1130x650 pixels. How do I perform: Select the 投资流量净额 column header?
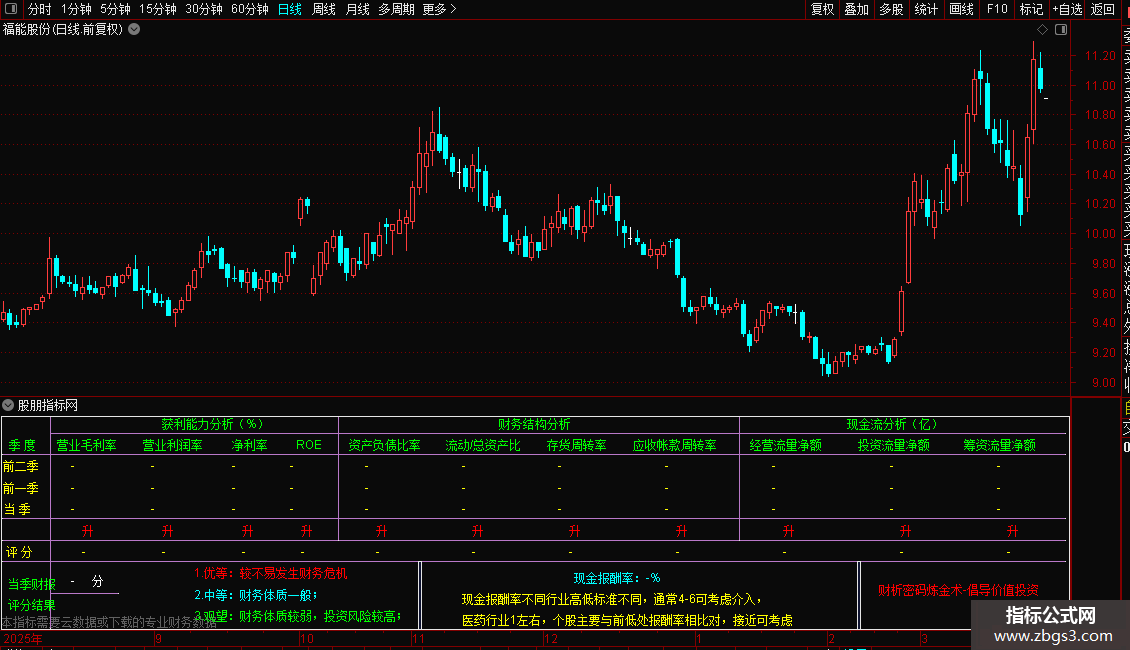click(894, 445)
